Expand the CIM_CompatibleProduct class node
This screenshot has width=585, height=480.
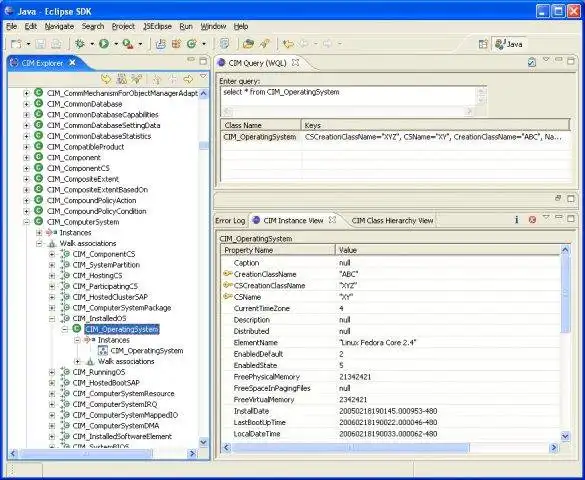(x=26, y=147)
